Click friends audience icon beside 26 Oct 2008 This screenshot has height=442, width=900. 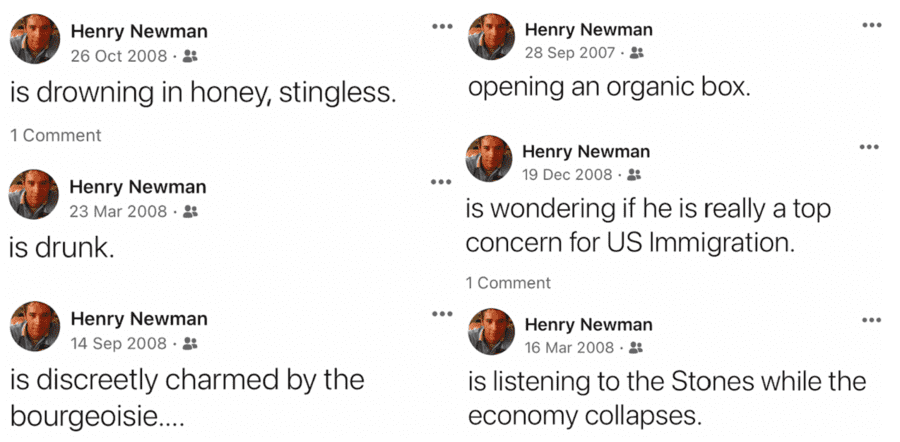[x=189, y=56]
